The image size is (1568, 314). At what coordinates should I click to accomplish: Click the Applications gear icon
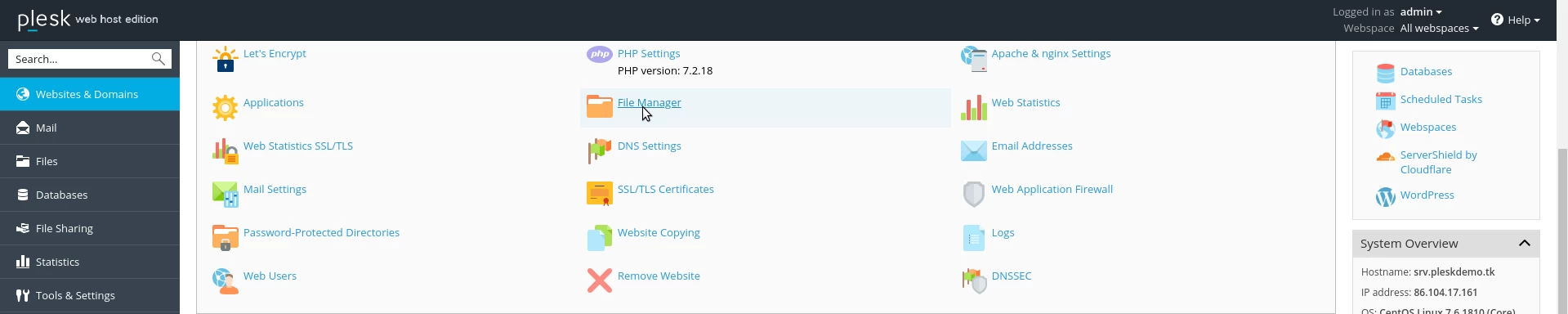coord(225,108)
